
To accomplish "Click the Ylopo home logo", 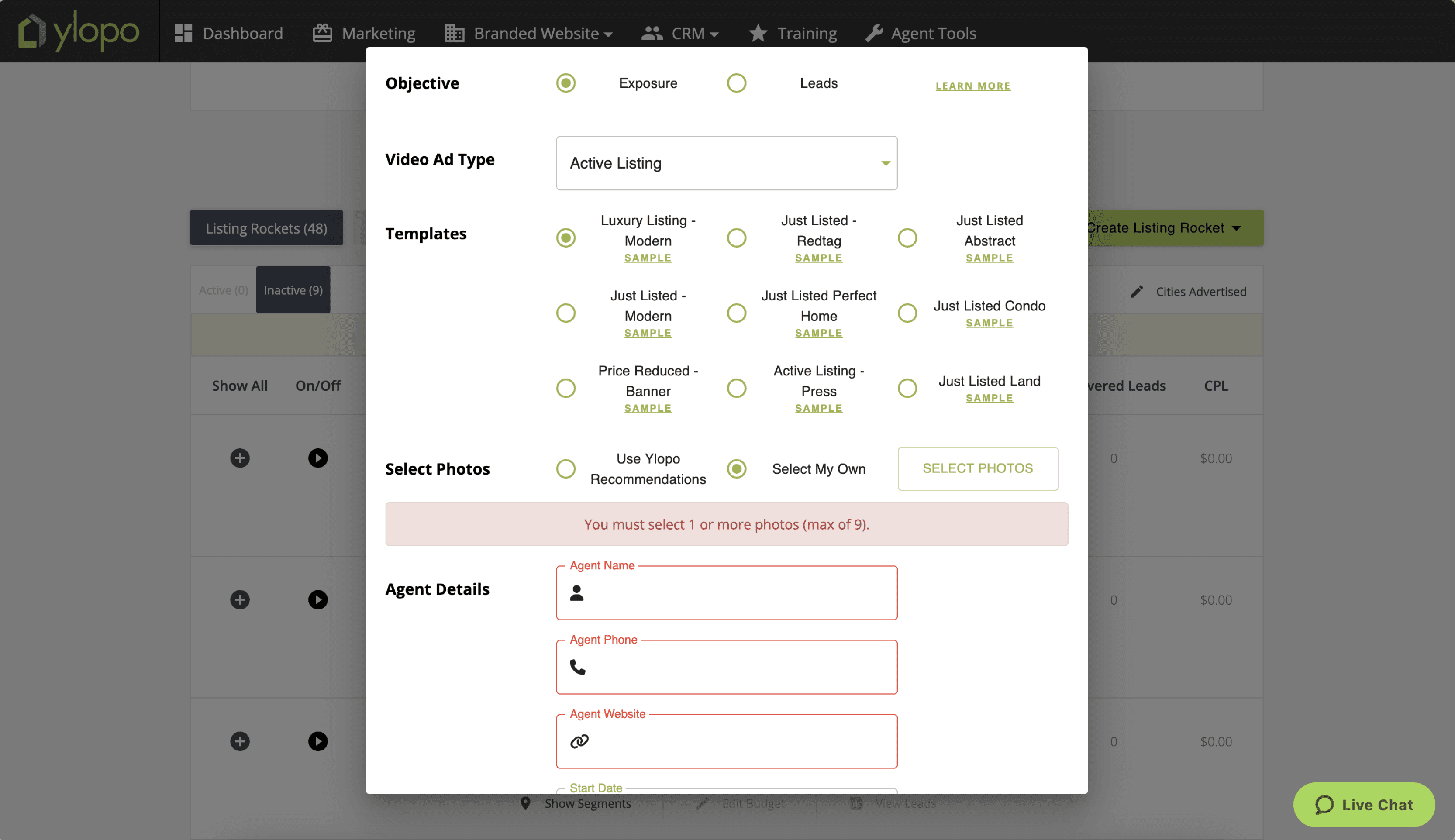I will (x=79, y=31).
